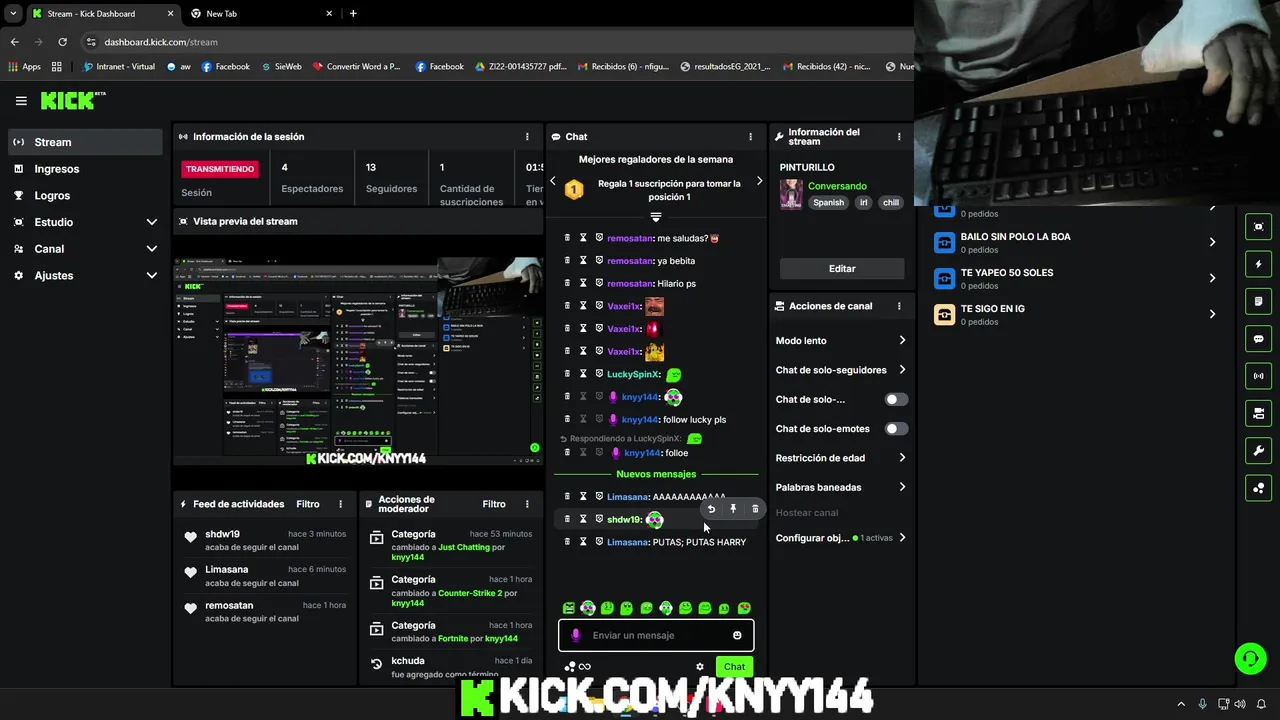
Task: Open Acciones de moderador Filtro dropdown
Action: coord(494,504)
